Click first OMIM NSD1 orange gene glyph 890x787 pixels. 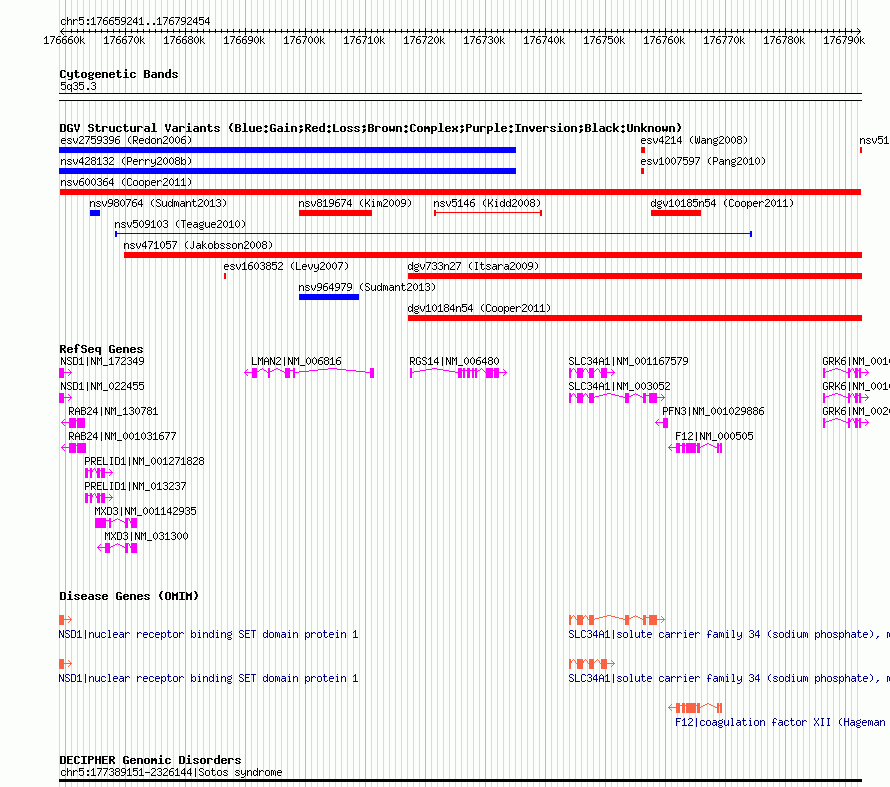click(x=65, y=620)
